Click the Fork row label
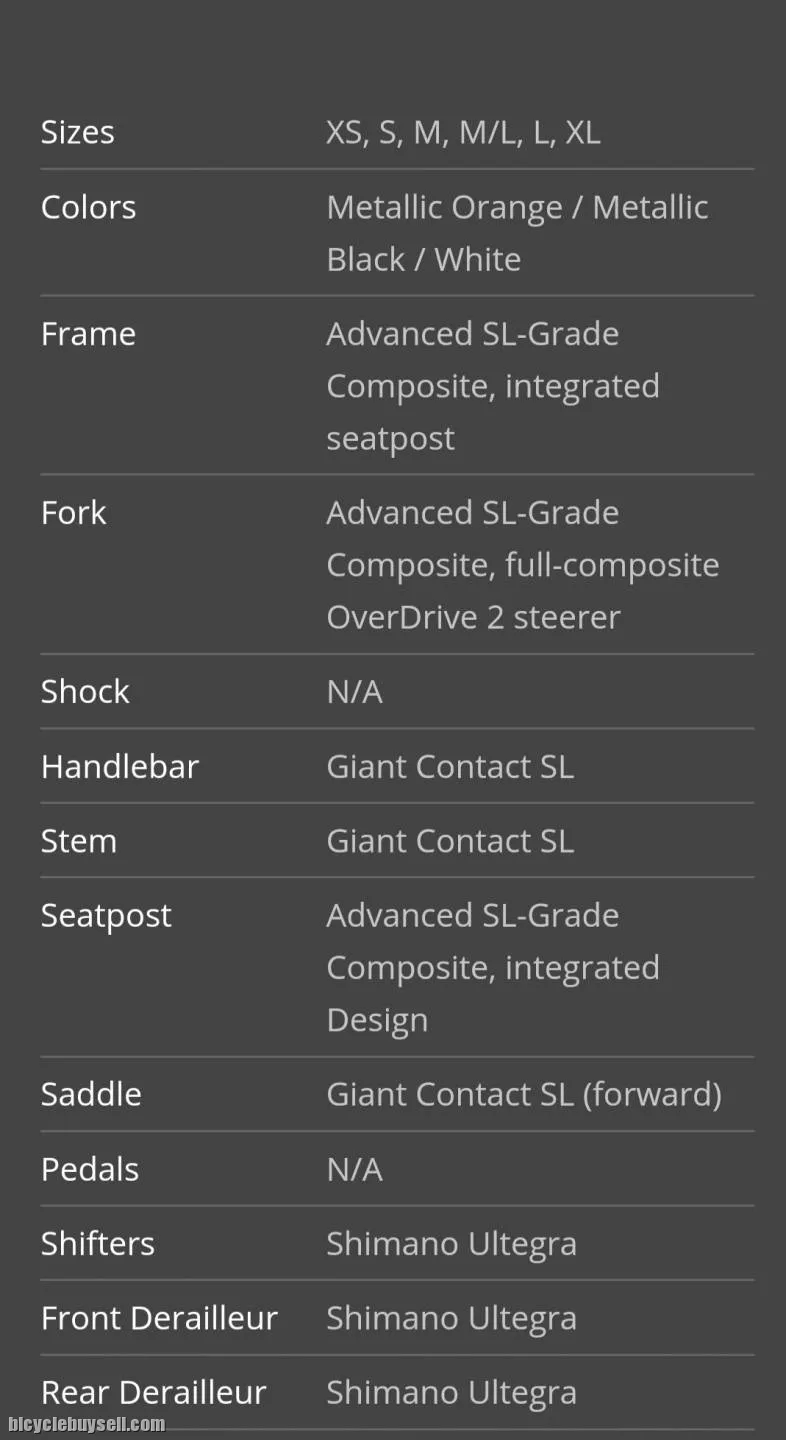786x1440 pixels. click(73, 512)
